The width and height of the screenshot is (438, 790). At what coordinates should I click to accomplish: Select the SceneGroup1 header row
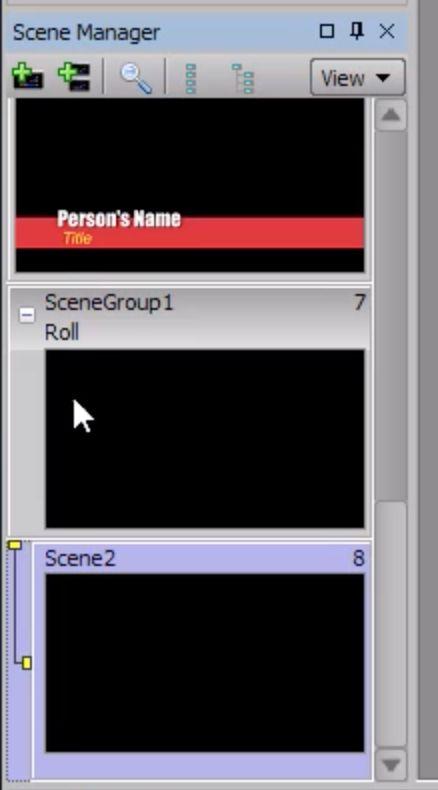pos(191,317)
